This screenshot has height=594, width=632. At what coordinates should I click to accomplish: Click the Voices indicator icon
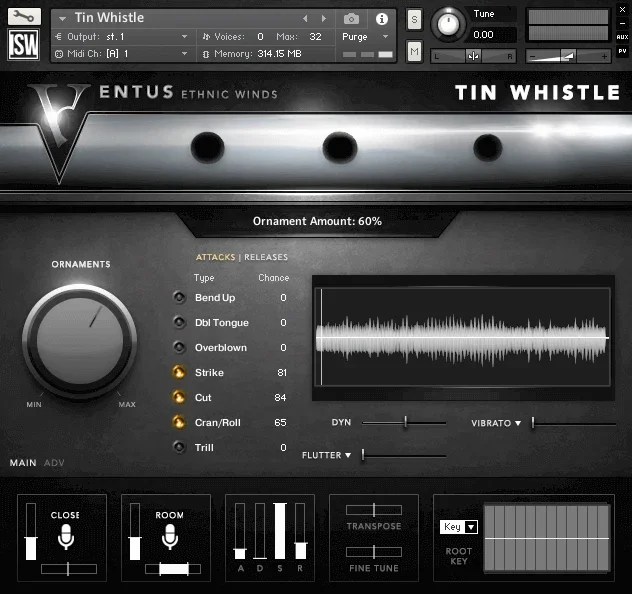[206, 37]
